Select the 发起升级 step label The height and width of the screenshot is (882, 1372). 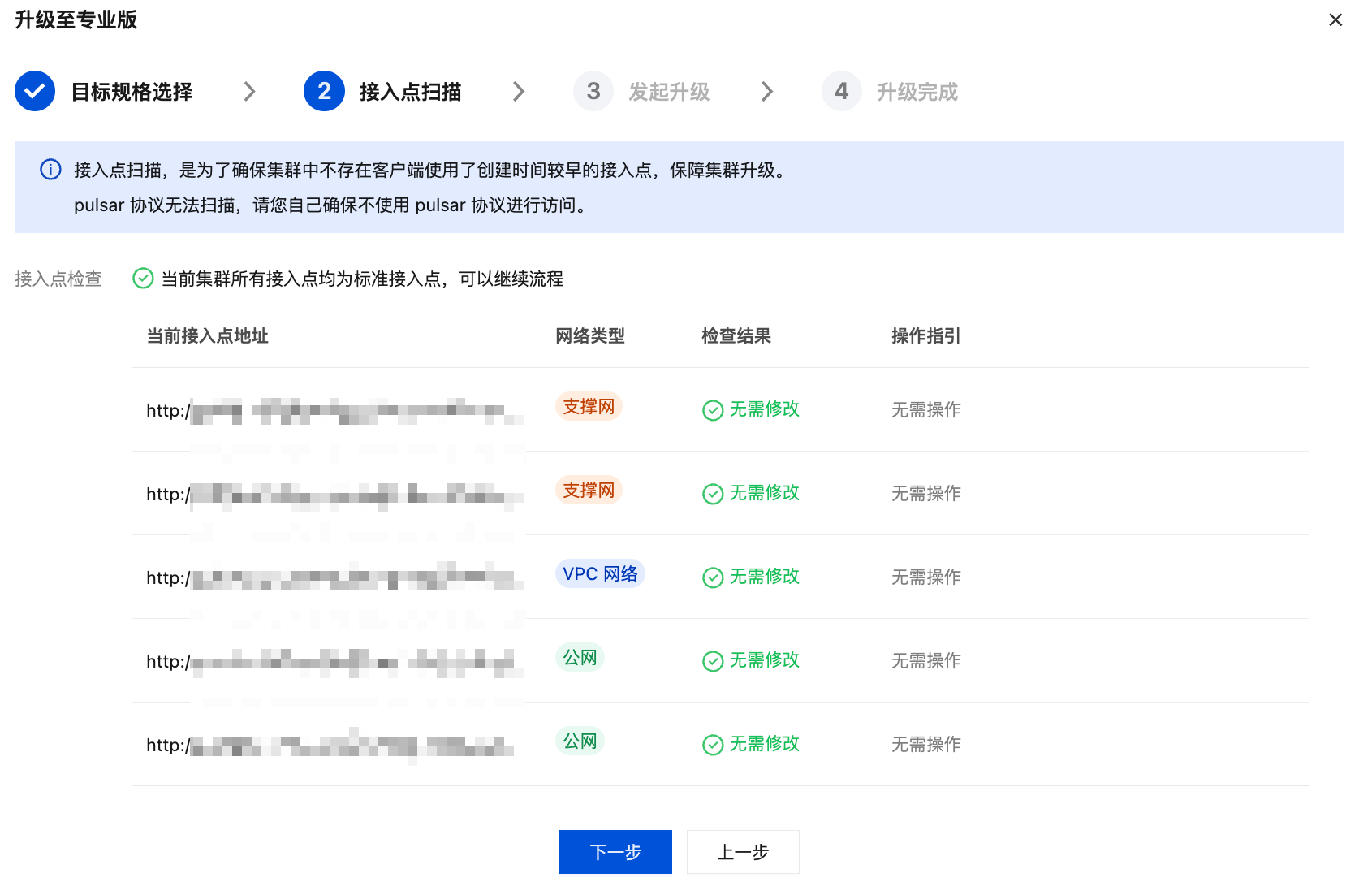[669, 92]
